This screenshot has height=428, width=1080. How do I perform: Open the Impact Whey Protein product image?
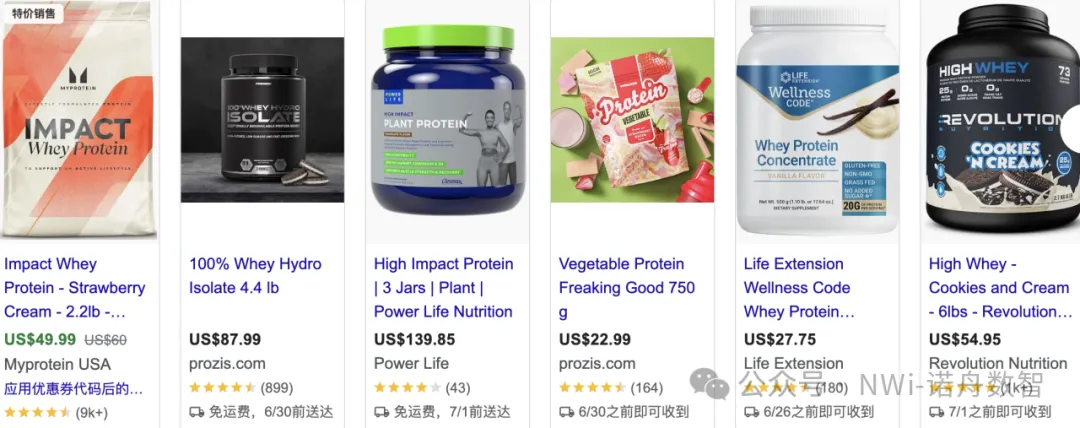(79, 120)
